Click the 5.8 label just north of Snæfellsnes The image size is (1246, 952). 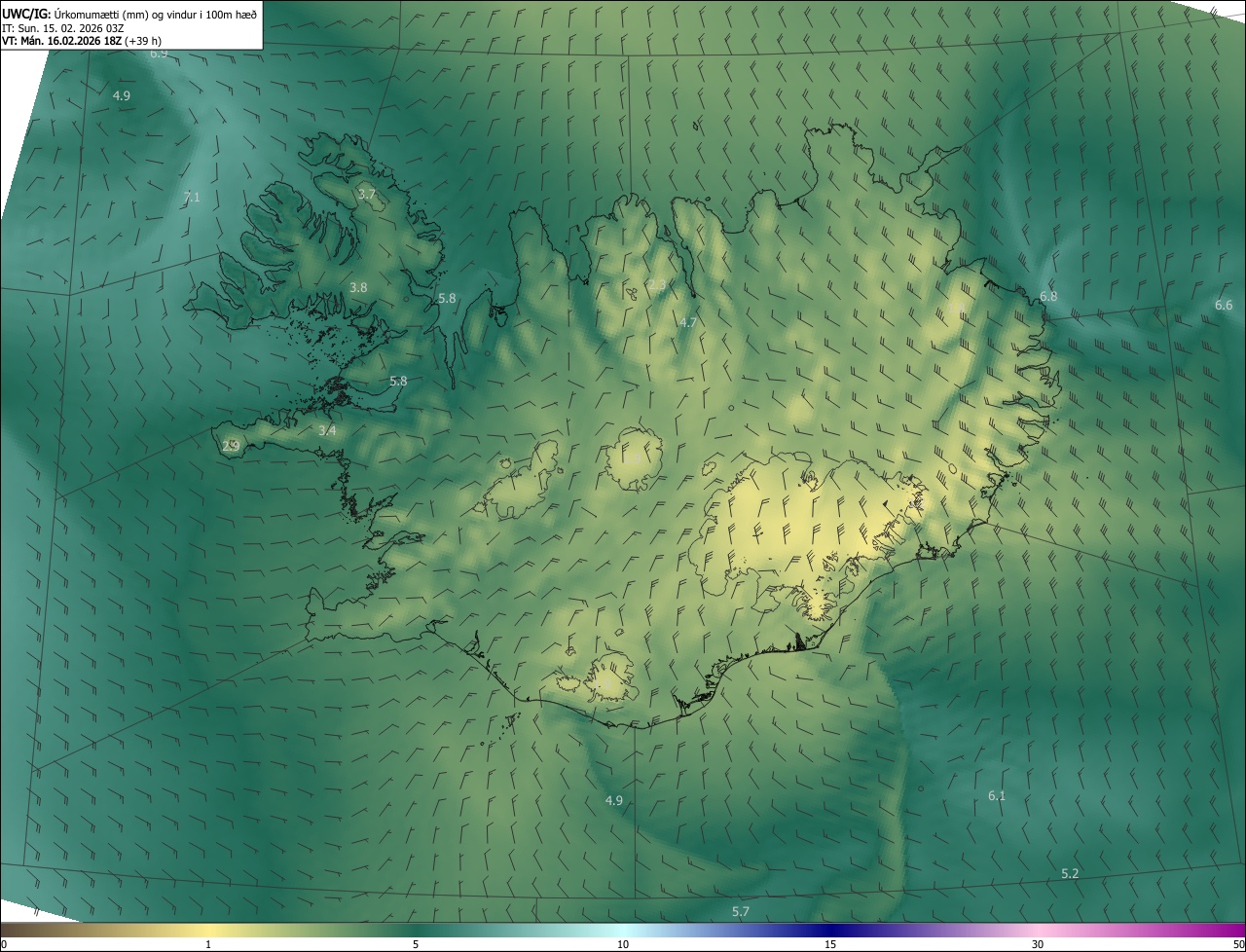(398, 381)
